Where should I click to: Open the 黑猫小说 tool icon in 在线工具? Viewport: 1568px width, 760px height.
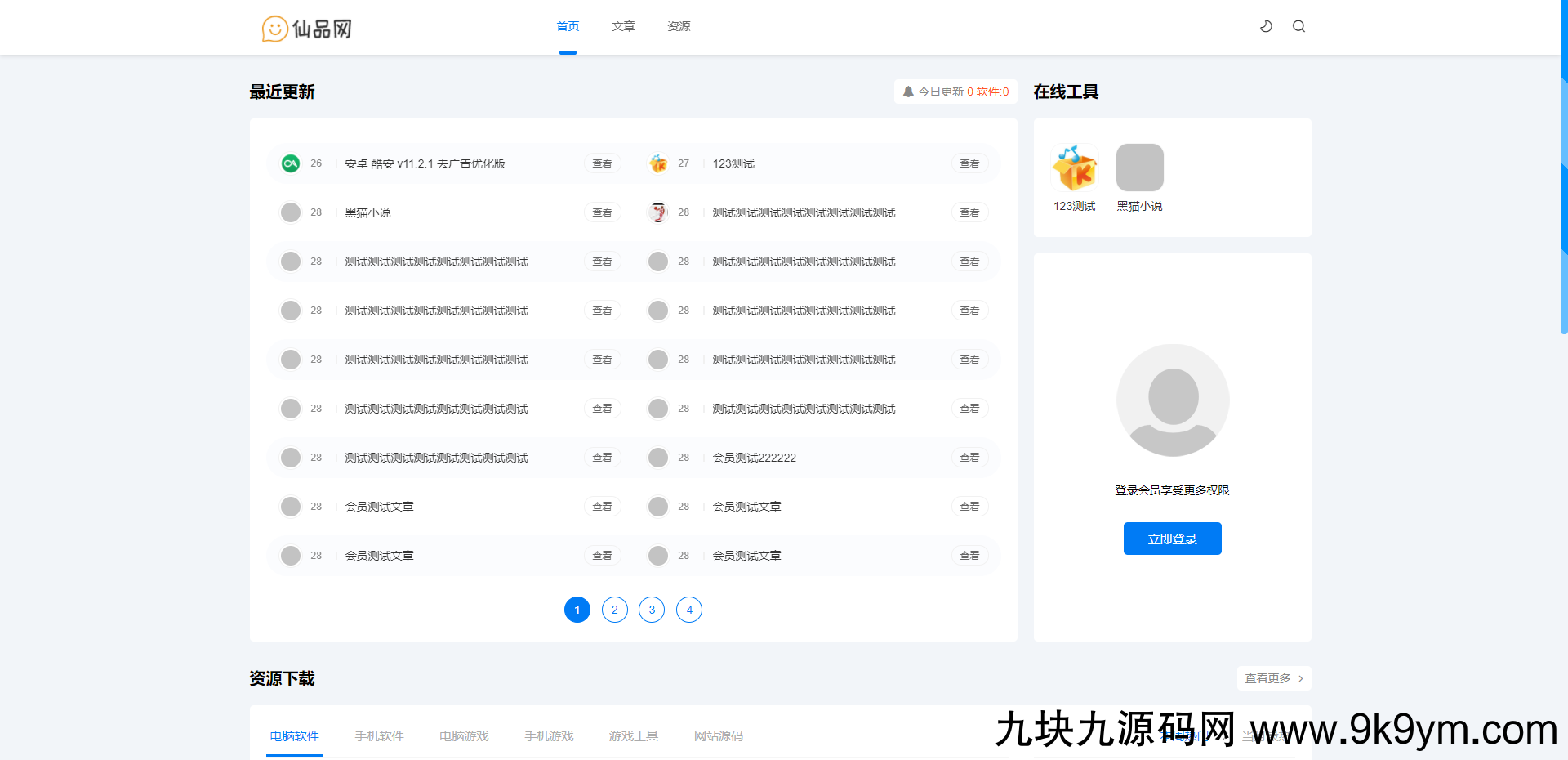click(x=1139, y=167)
